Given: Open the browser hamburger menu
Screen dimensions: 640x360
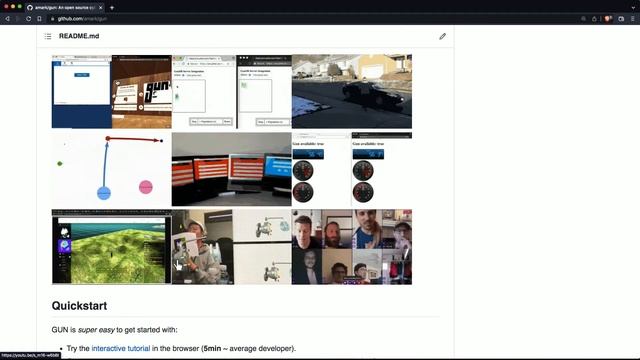Looking at the screenshot, I should coord(633,19).
